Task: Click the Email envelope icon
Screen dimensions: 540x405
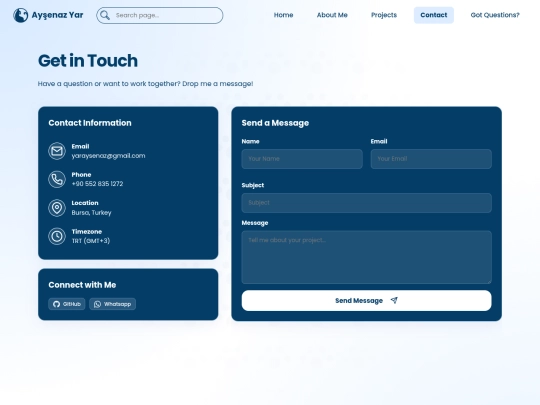Action: 57,151
